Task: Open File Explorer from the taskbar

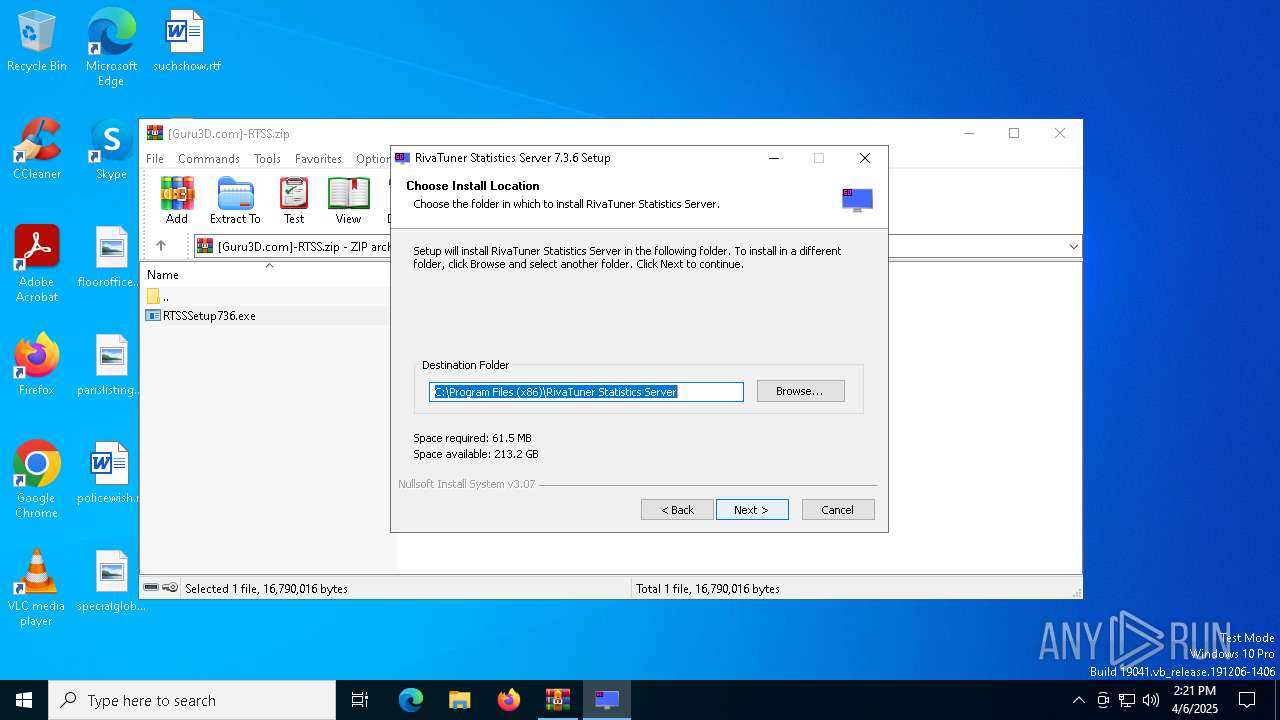Action: (x=459, y=700)
